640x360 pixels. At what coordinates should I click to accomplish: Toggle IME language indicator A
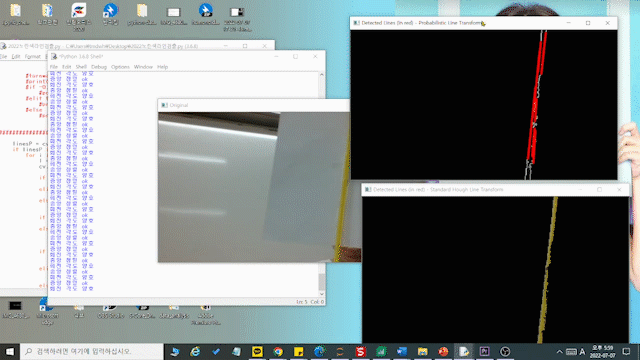[582, 351]
